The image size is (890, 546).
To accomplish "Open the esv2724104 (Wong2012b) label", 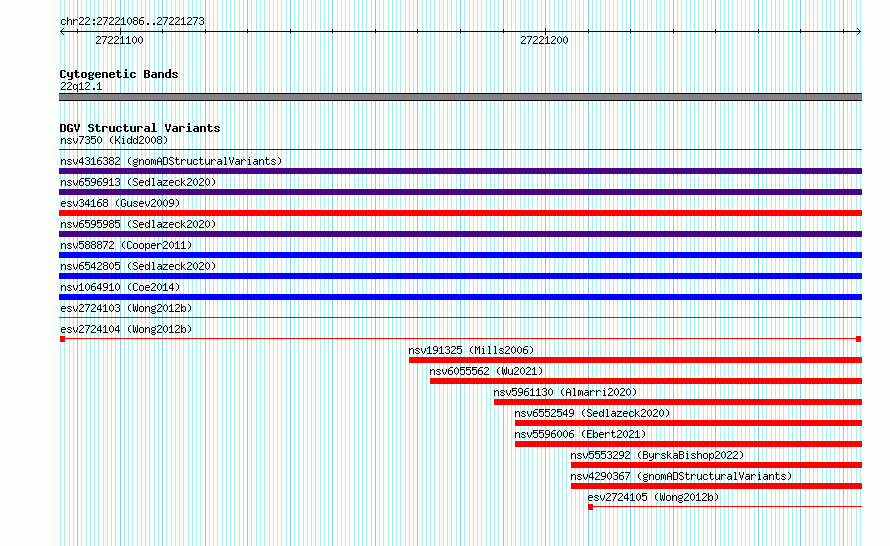I will (x=126, y=329).
